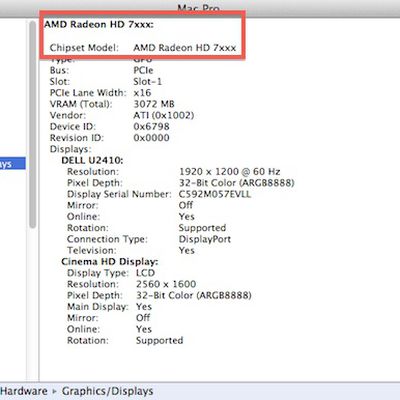This screenshot has width=400, height=400.
Task: Click the Device ID value 0x6798
Action: 151,127
